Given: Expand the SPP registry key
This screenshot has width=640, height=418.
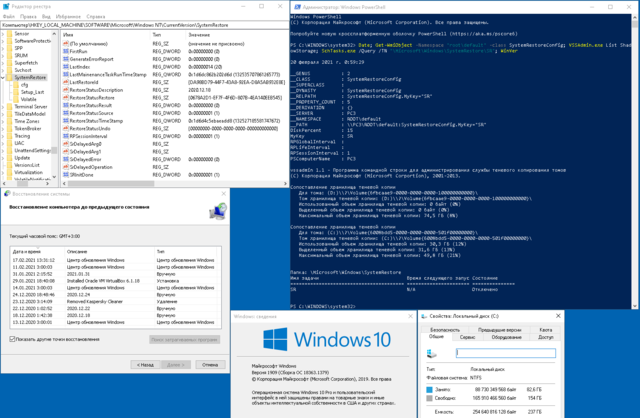Looking at the screenshot, I should [x=3, y=48].
